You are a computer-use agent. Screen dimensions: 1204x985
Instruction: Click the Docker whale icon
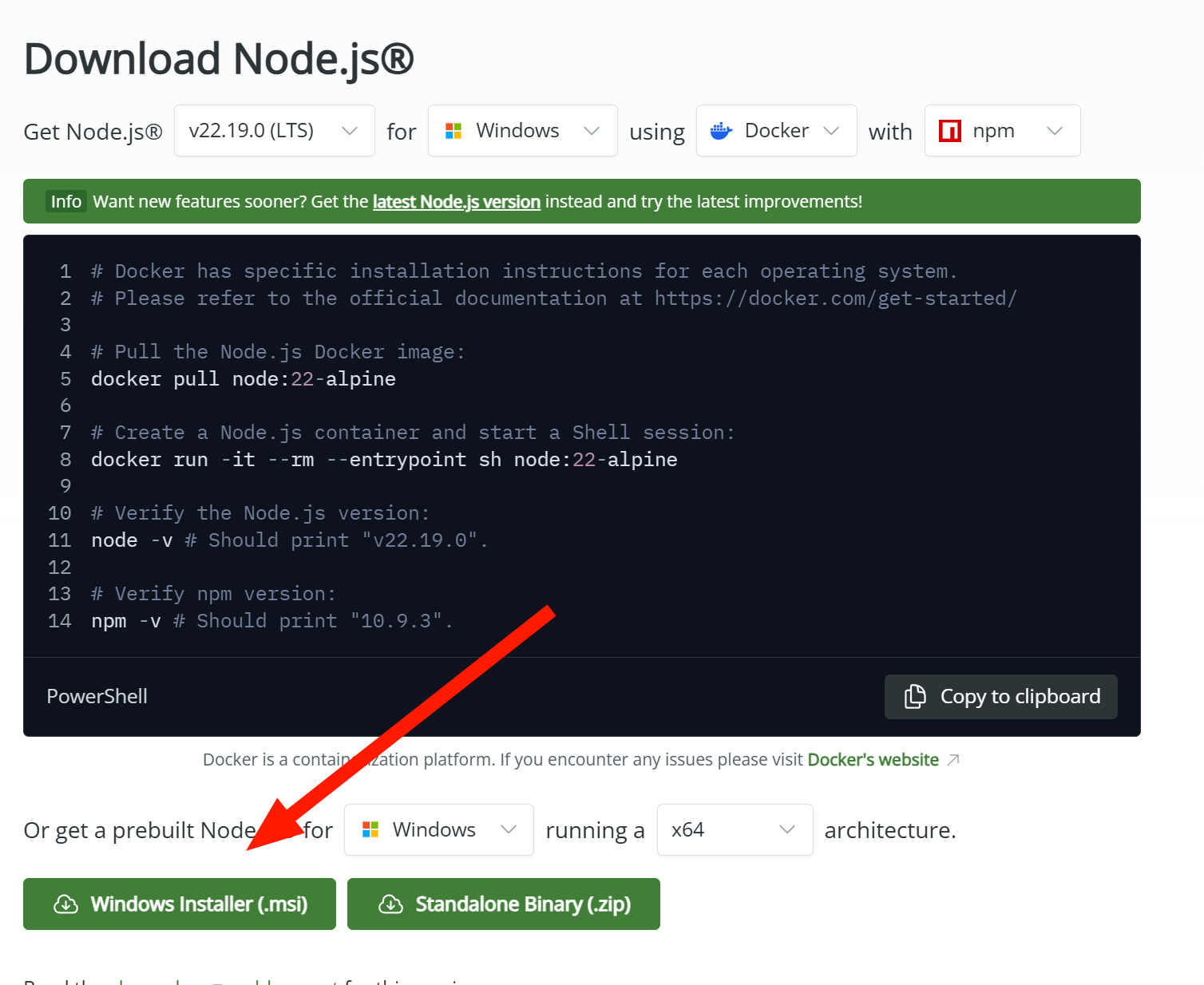pos(721,131)
